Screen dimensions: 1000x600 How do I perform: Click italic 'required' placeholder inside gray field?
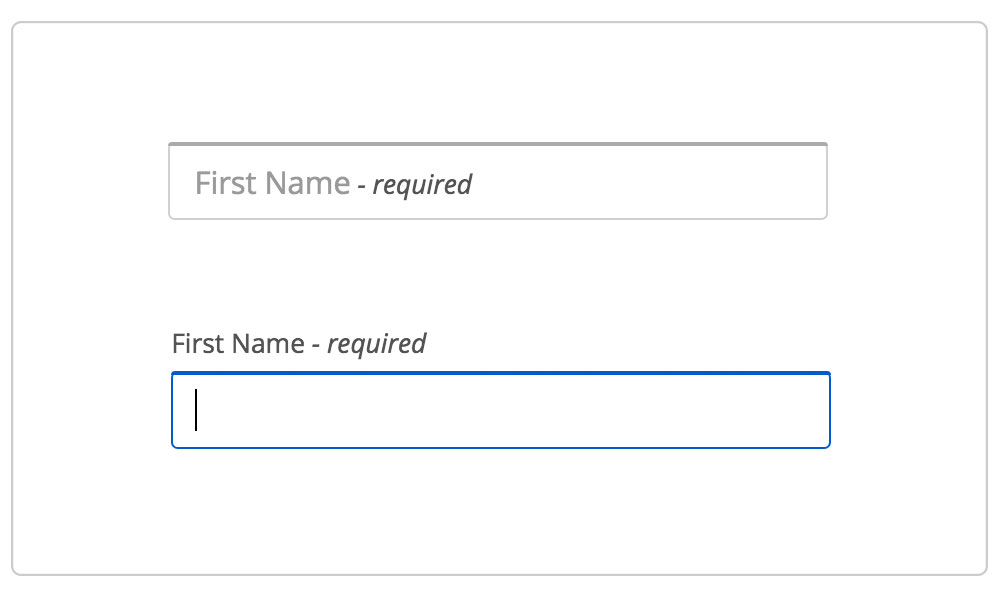pos(422,185)
